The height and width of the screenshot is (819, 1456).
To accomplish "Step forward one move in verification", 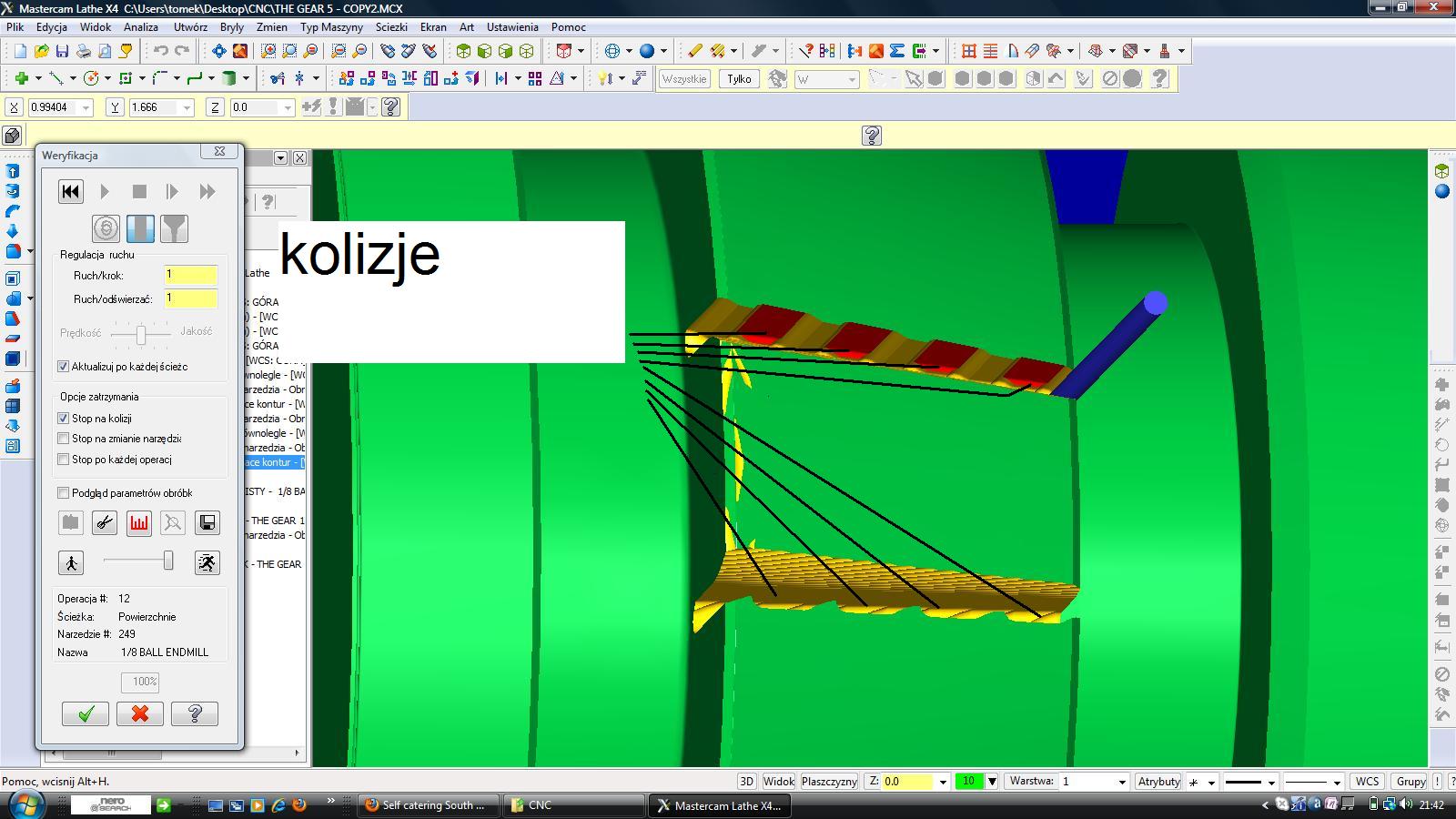I will pos(173,192).
